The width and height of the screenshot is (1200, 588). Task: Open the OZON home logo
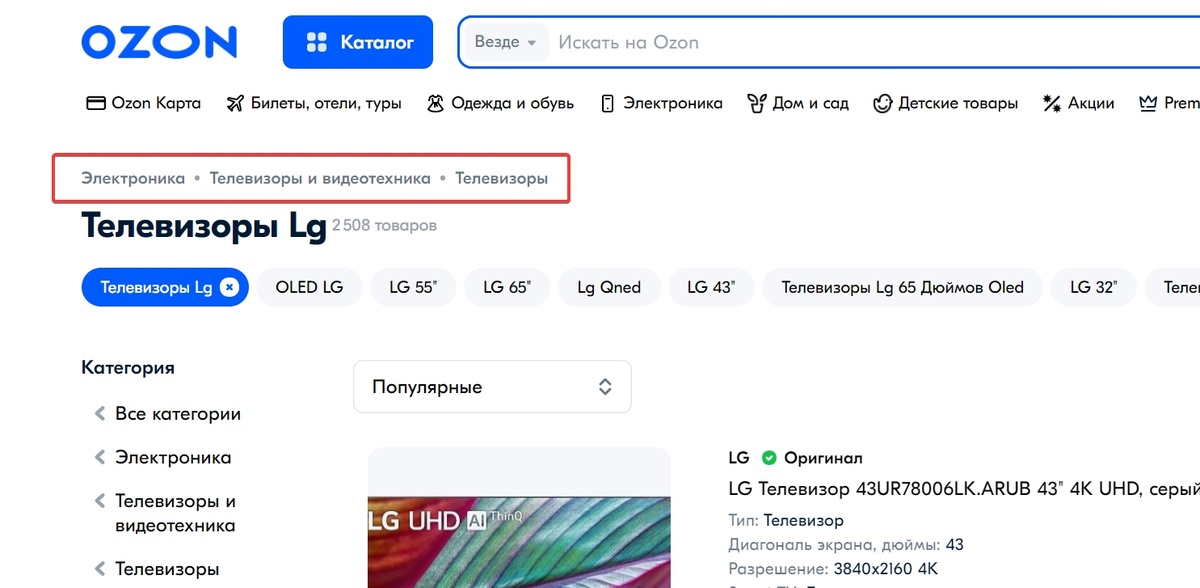[x=159, y=42]
